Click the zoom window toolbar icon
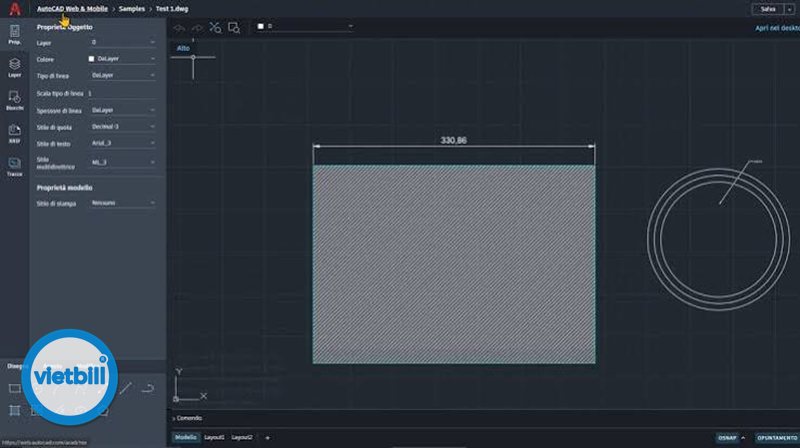The image size is (800, 448). (234, 28)
